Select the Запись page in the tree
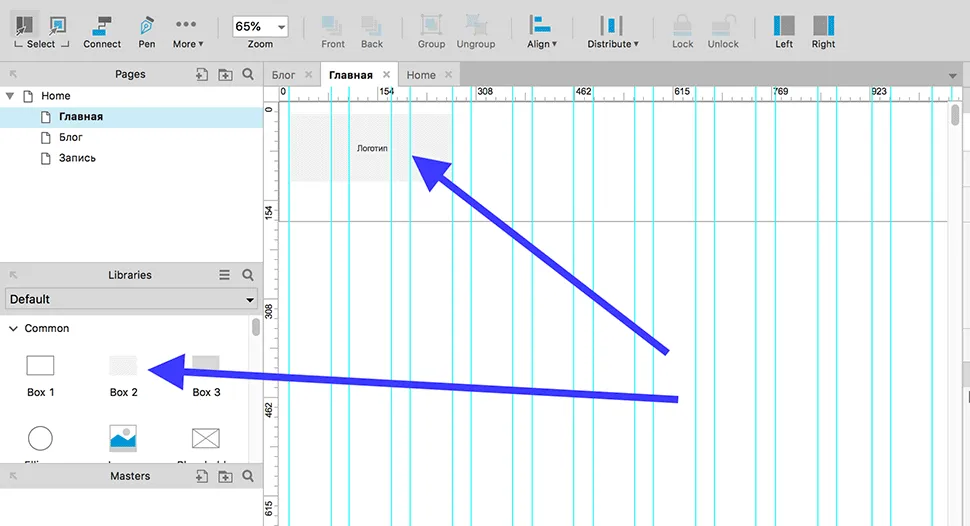The width and height of the screenshot is (970, 526). [77, 158]
